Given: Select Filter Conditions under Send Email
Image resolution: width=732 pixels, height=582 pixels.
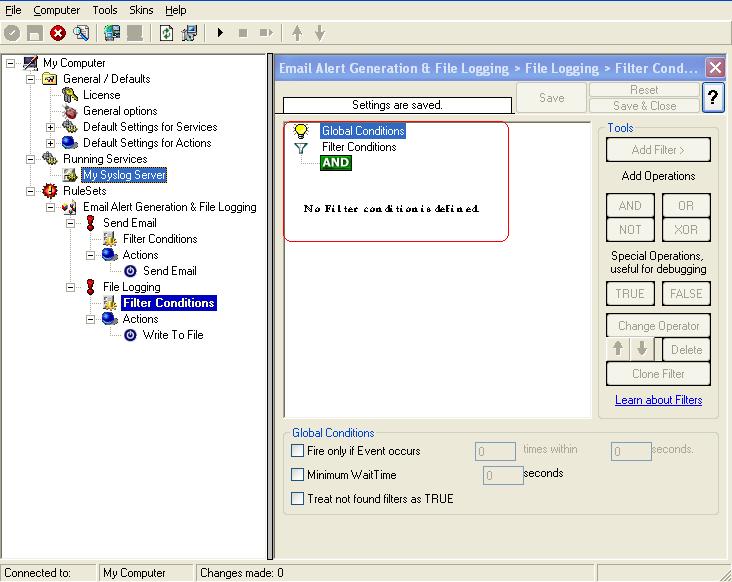Looking at the screenshot, I should 160,239.
